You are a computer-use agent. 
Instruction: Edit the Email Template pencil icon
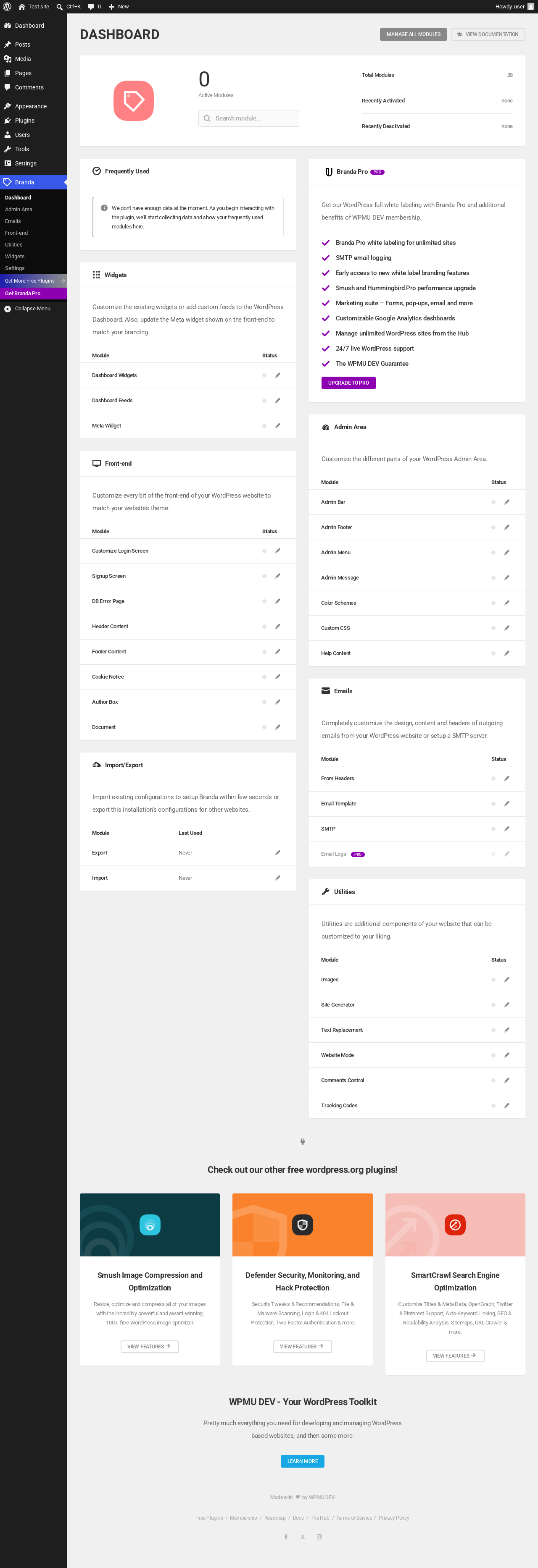507,803
